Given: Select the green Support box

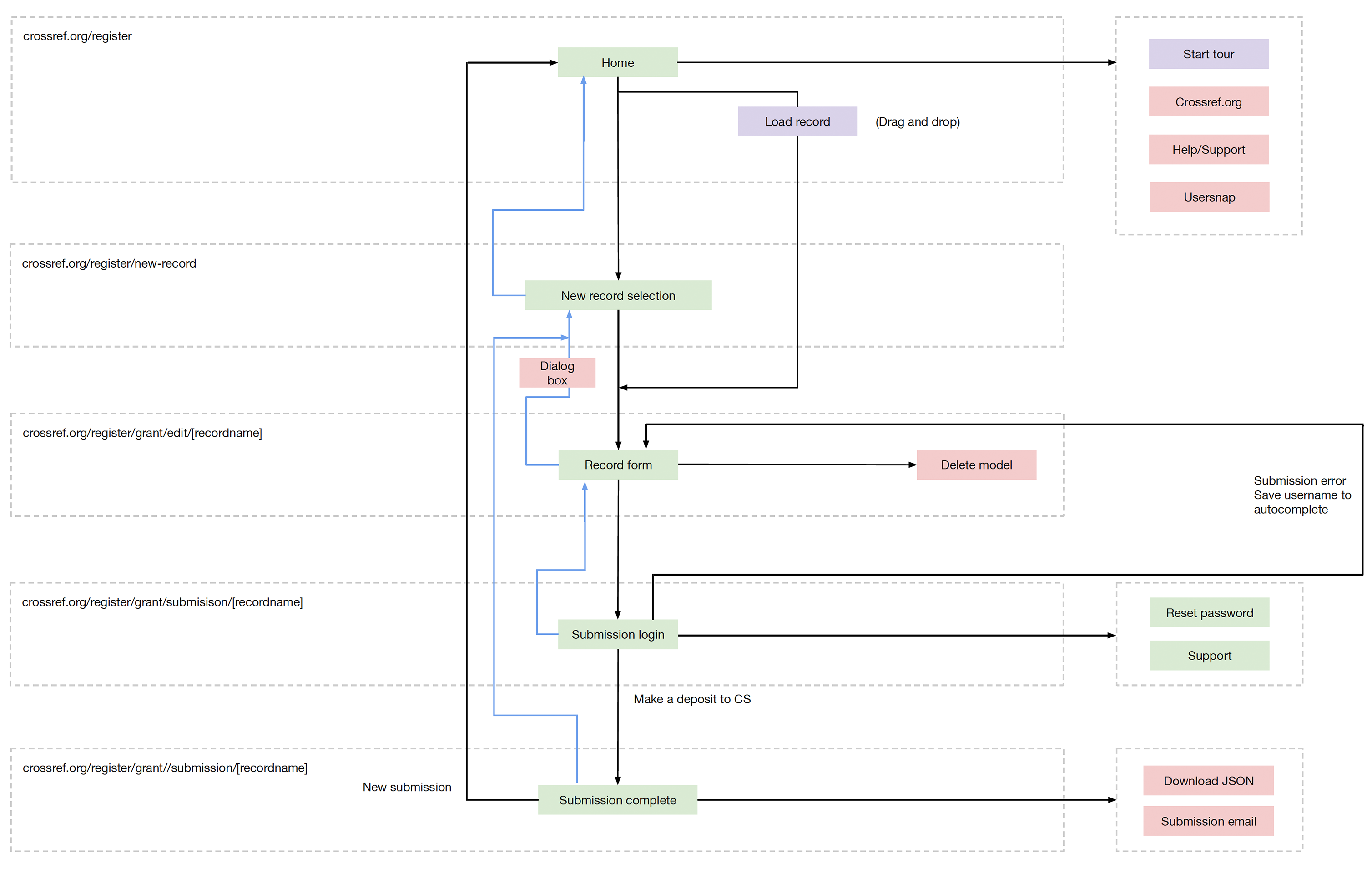Looking at the screenshot, I should (x=1209, y=655).
